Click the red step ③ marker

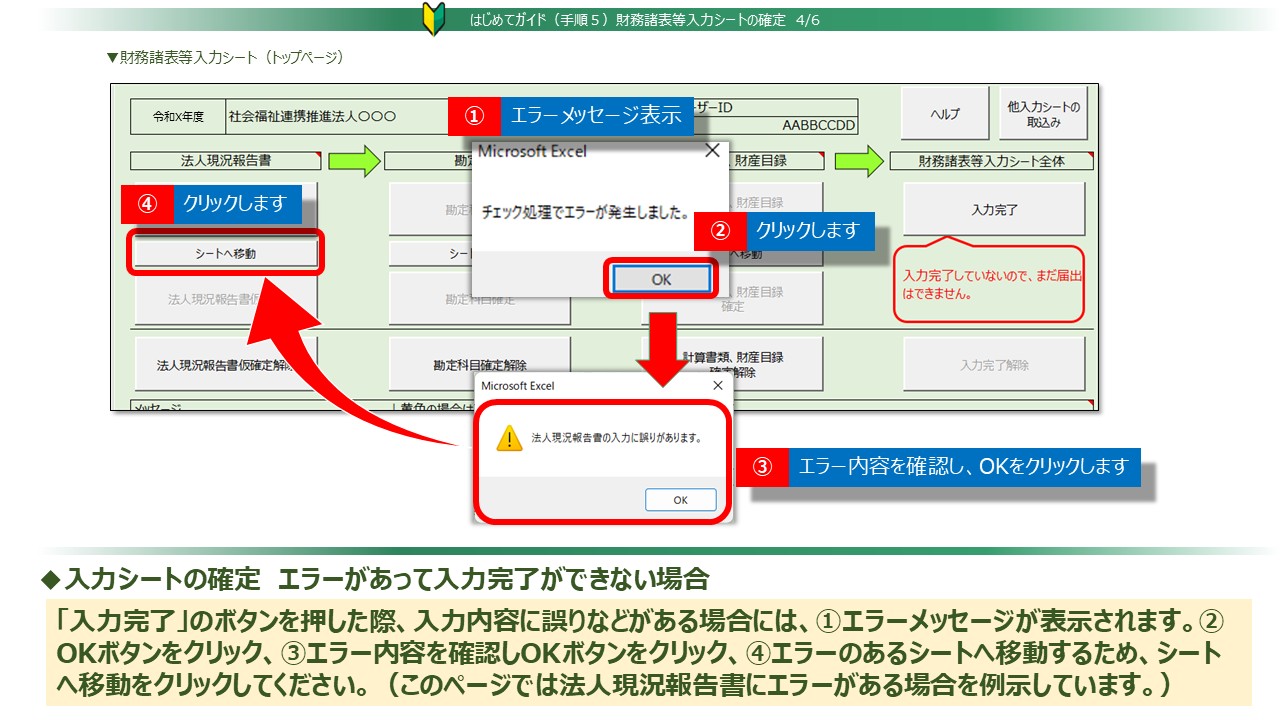pos(762,466)
